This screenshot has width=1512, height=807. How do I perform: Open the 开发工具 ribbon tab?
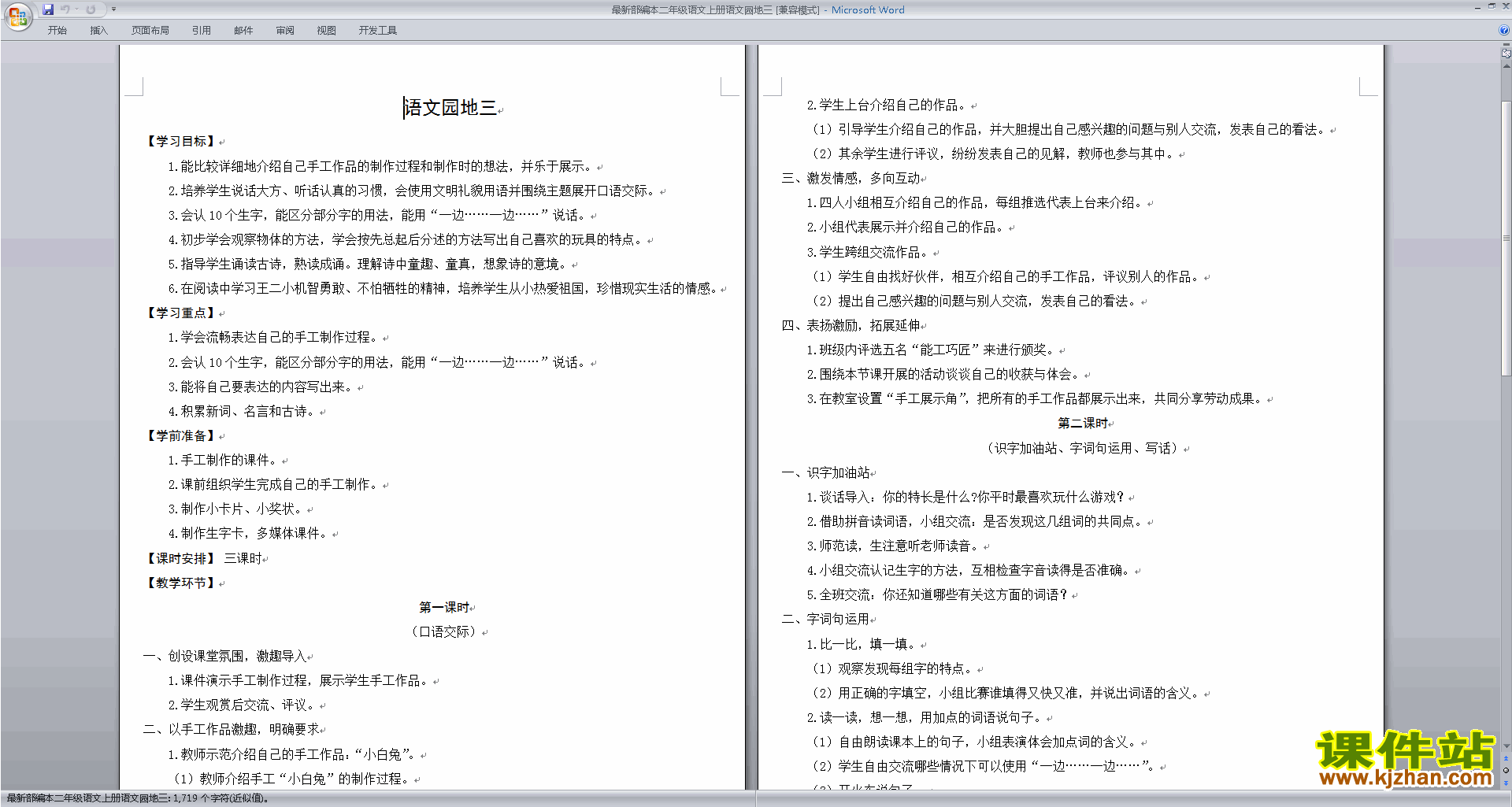point(377,31)
